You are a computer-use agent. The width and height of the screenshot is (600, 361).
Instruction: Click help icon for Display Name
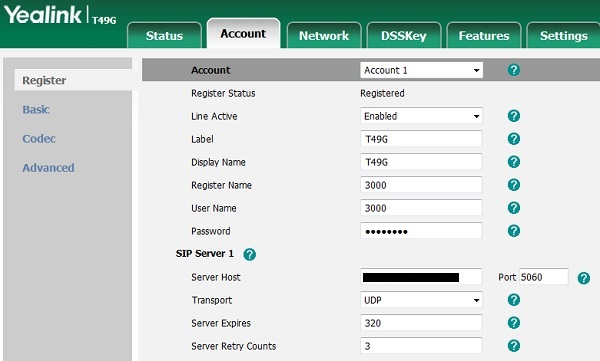514,162
